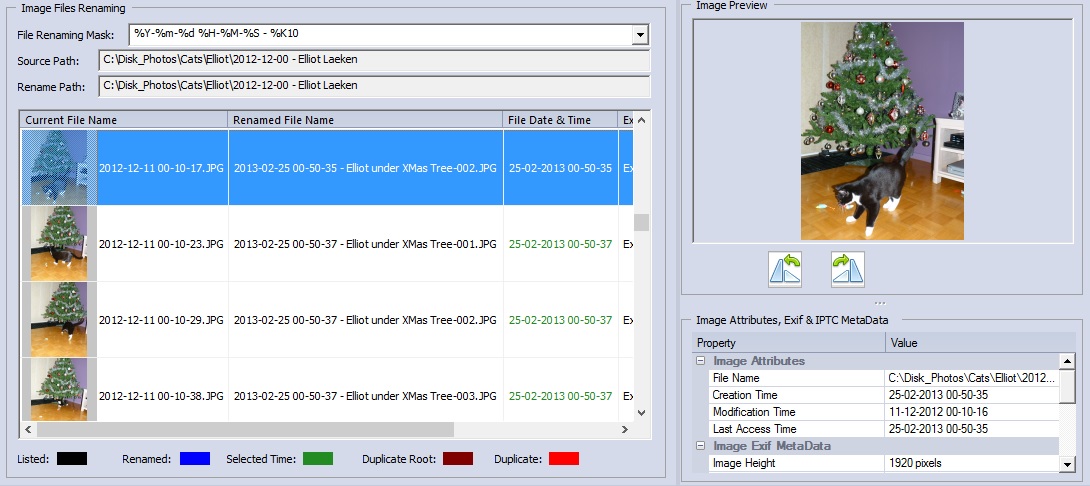Select file name 2012-12-11 00-10-23.JPG

[161, 244]
